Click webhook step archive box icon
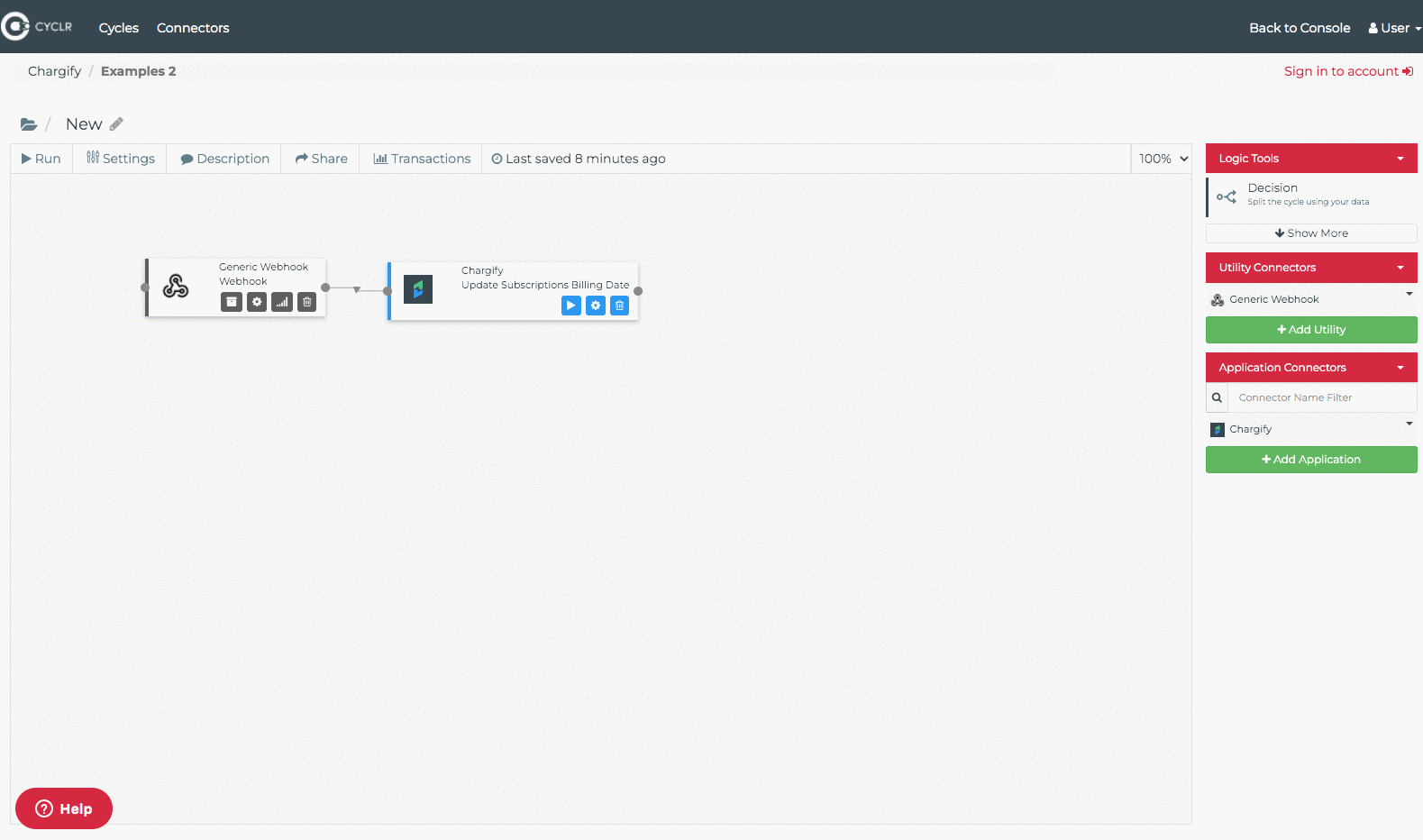 [232, 302]
